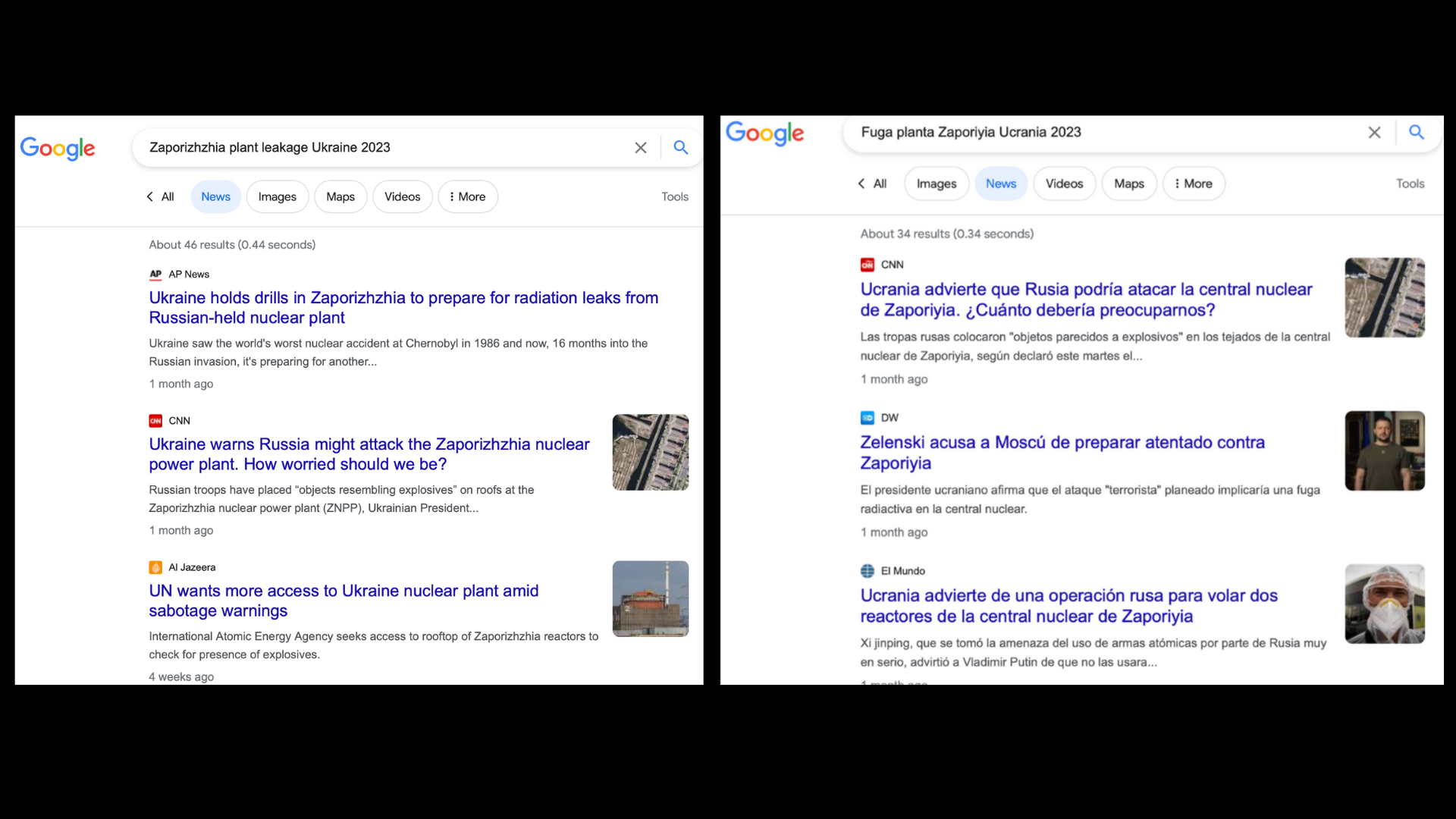The height and width of the screenshot is (819, 1456).
Task: Open Ukraine warns Russia might attack headline
Action: point(369,454)
